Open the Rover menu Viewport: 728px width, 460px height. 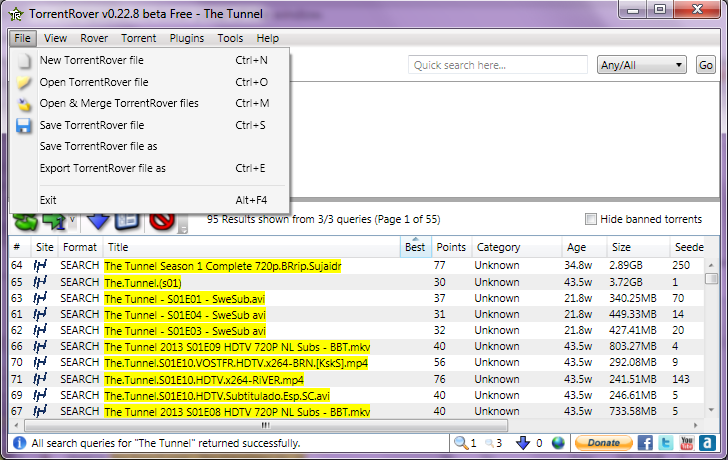tap(94, 38)
